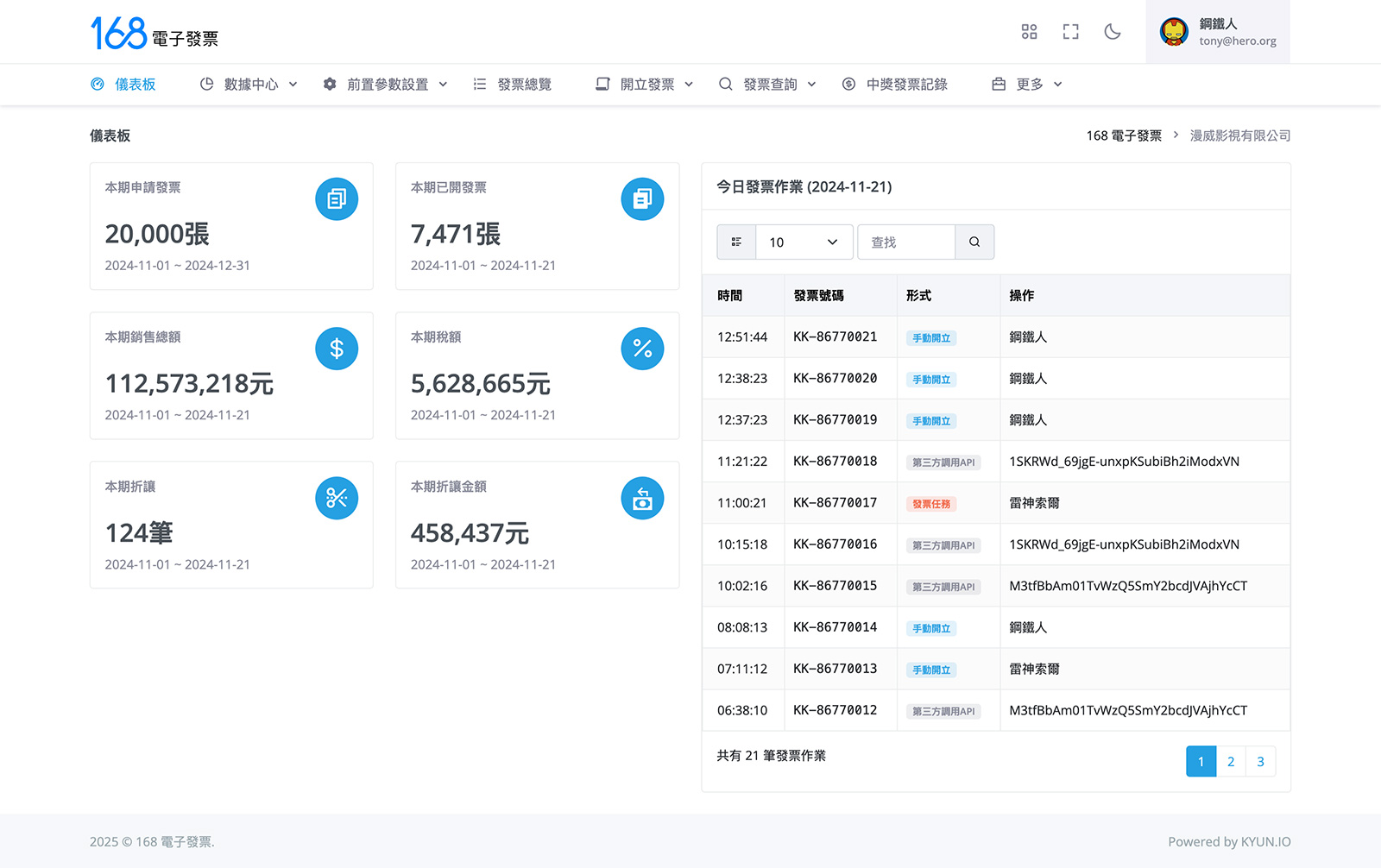Click the 本期申請發票 document icon

tap(337, 199)
